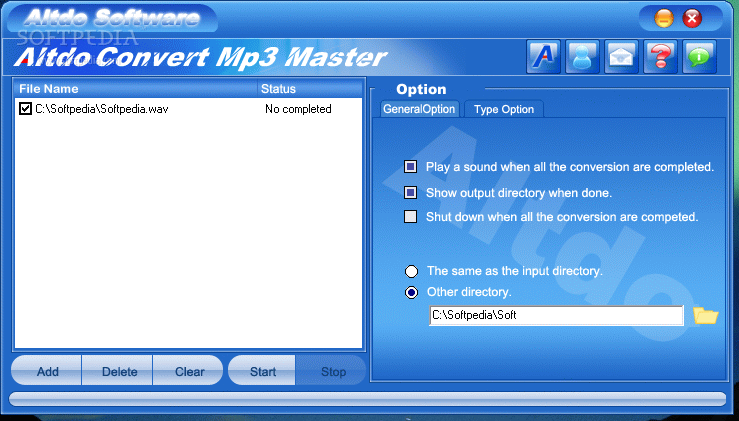
Task: Minimize window using orange button
Action: [664, 19]
